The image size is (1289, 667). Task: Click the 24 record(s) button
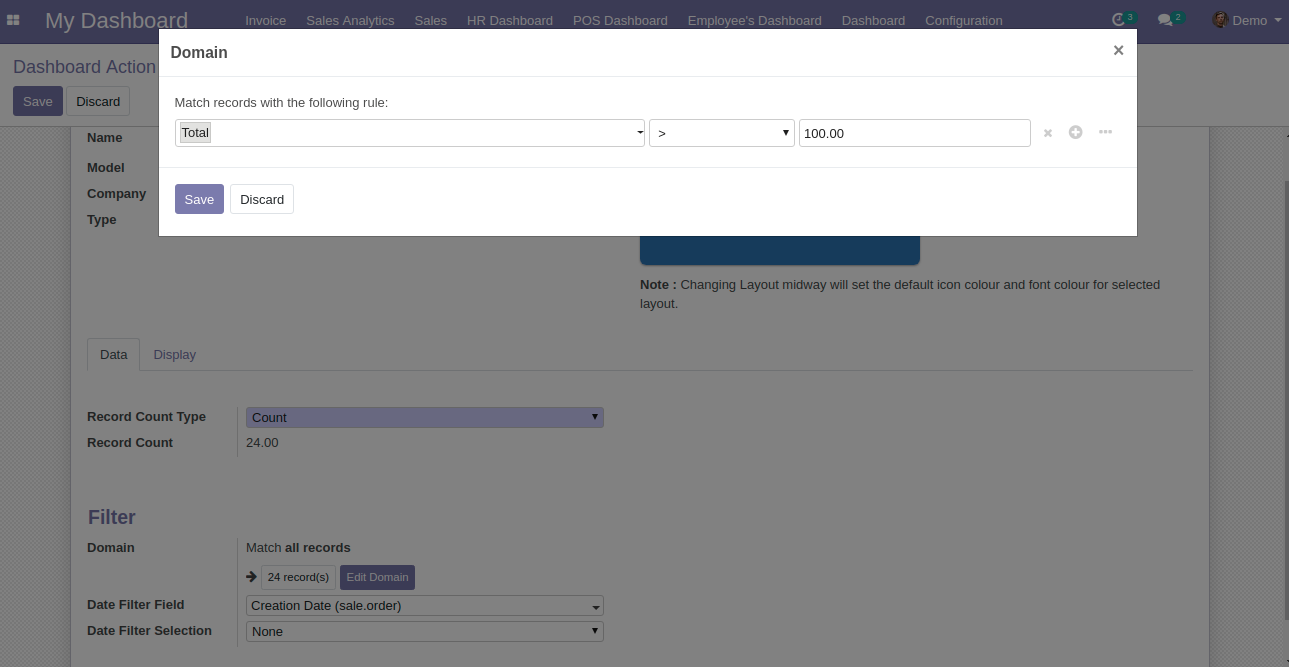298,577
